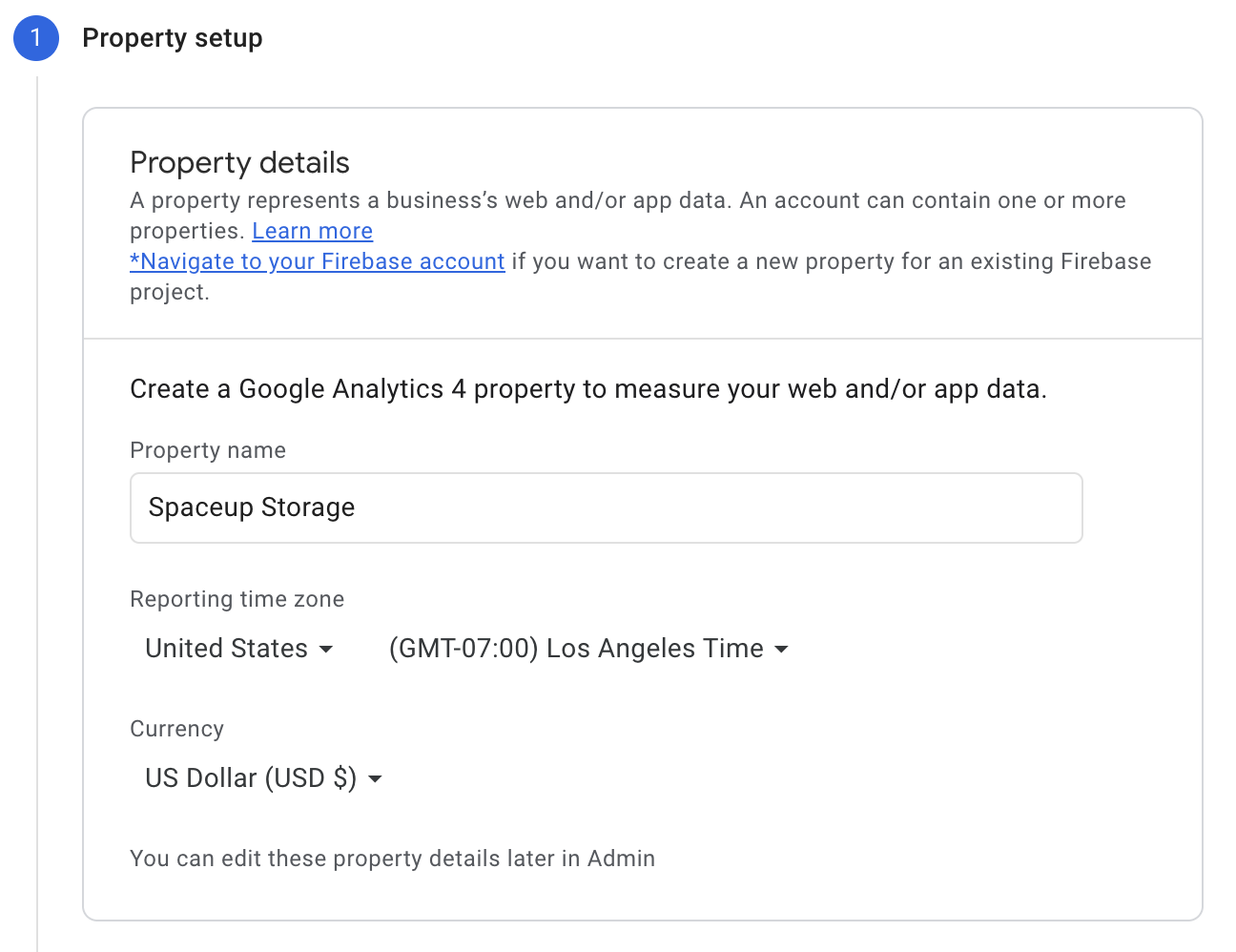
Task: Click the Currency label
Action: tap(177, 729)
